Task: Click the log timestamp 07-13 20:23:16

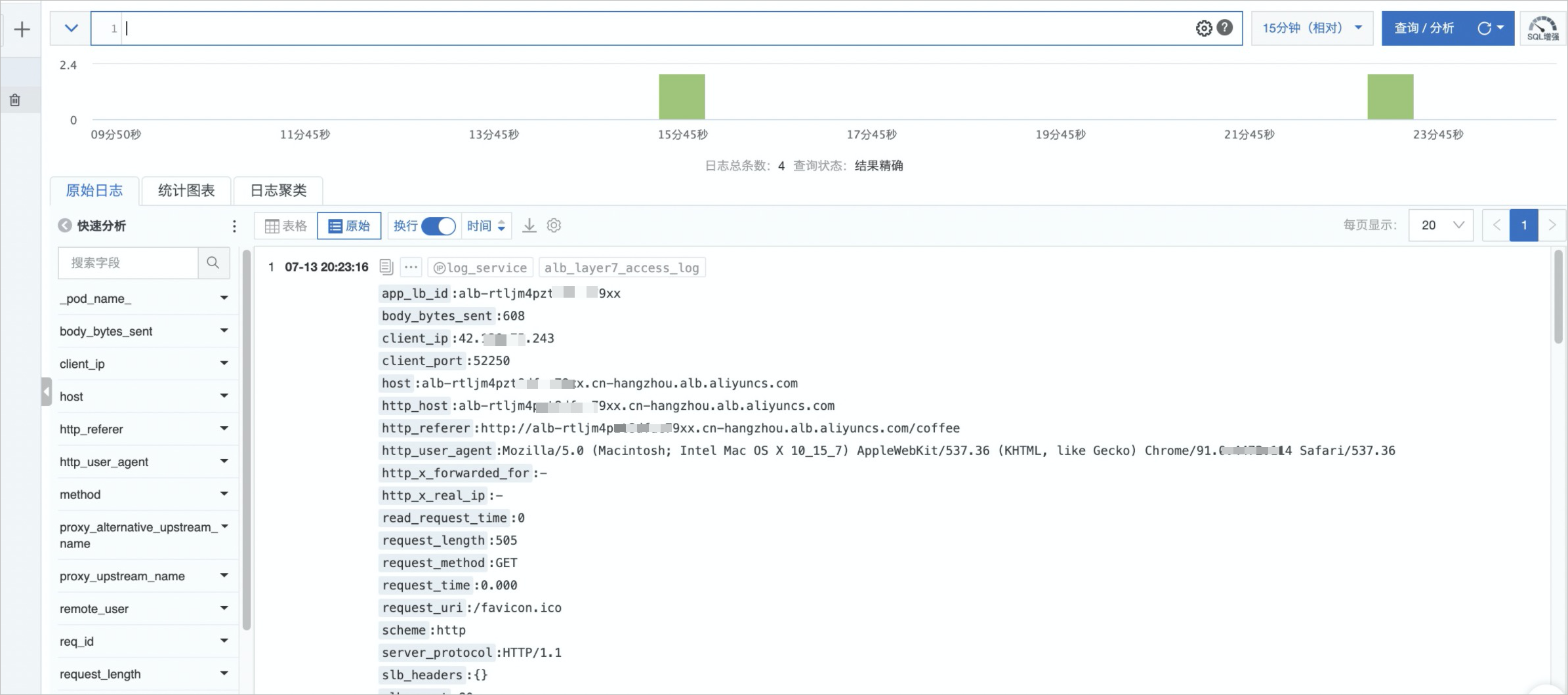Action: click(x=327, y=267)
